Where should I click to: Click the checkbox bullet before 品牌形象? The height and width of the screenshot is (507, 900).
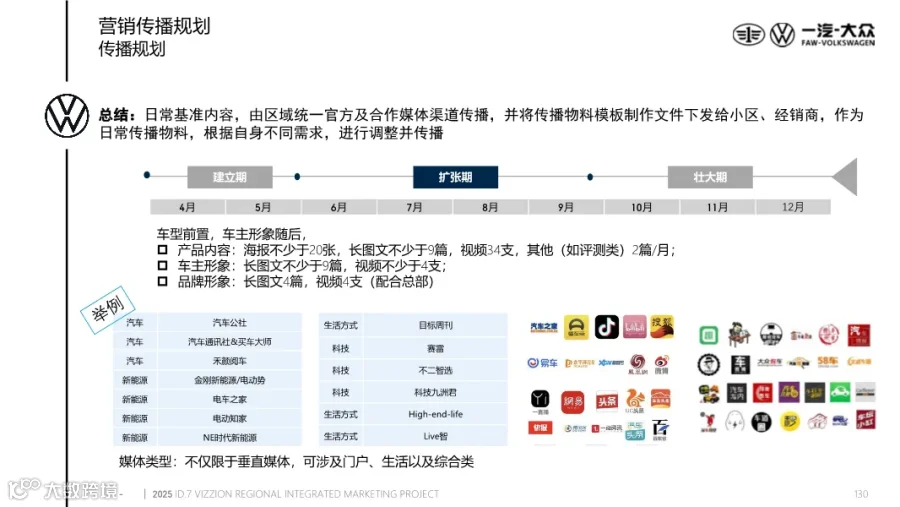162,281
